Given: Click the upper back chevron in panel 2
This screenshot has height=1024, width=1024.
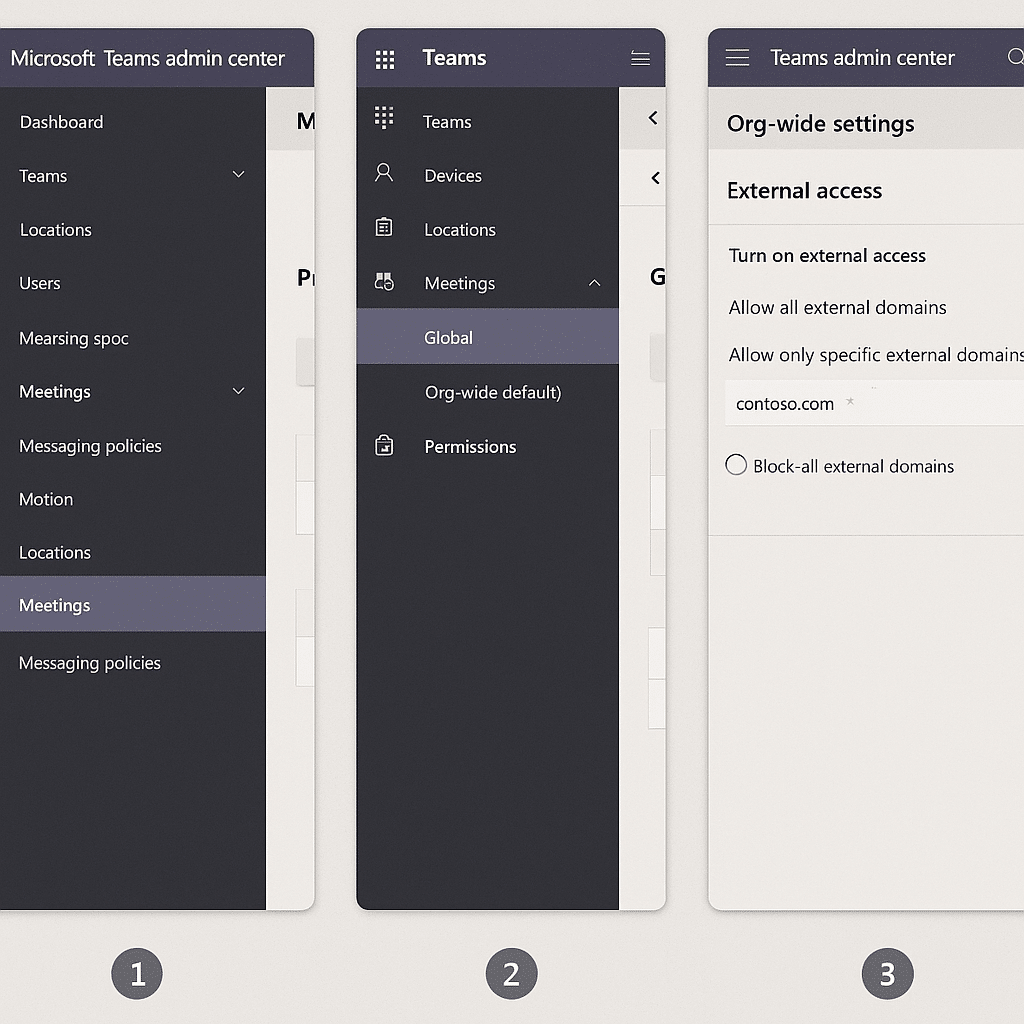Looking at the screenshot, I should pos(652,118).
